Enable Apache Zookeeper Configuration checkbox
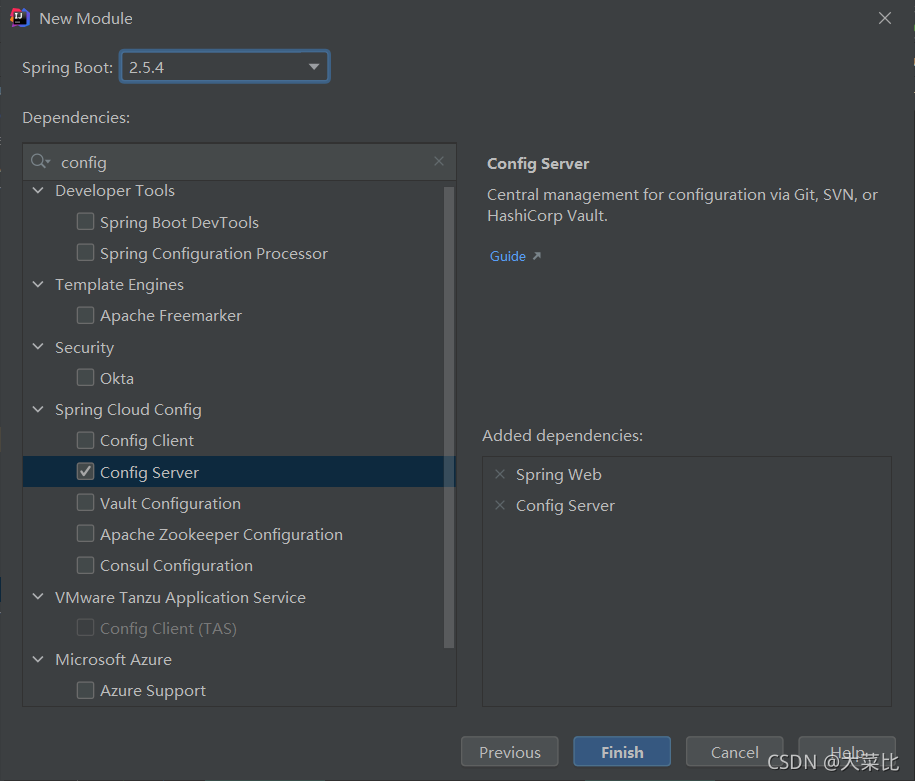915x781 pixels. (85, 534)
